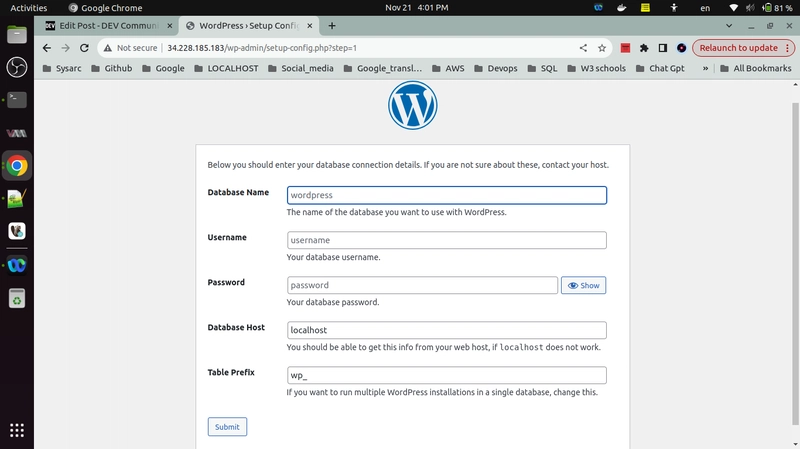This screenshot has height=449, width=800.
Task: Open Chrome from the dock
Action: [x=17, y=166]
